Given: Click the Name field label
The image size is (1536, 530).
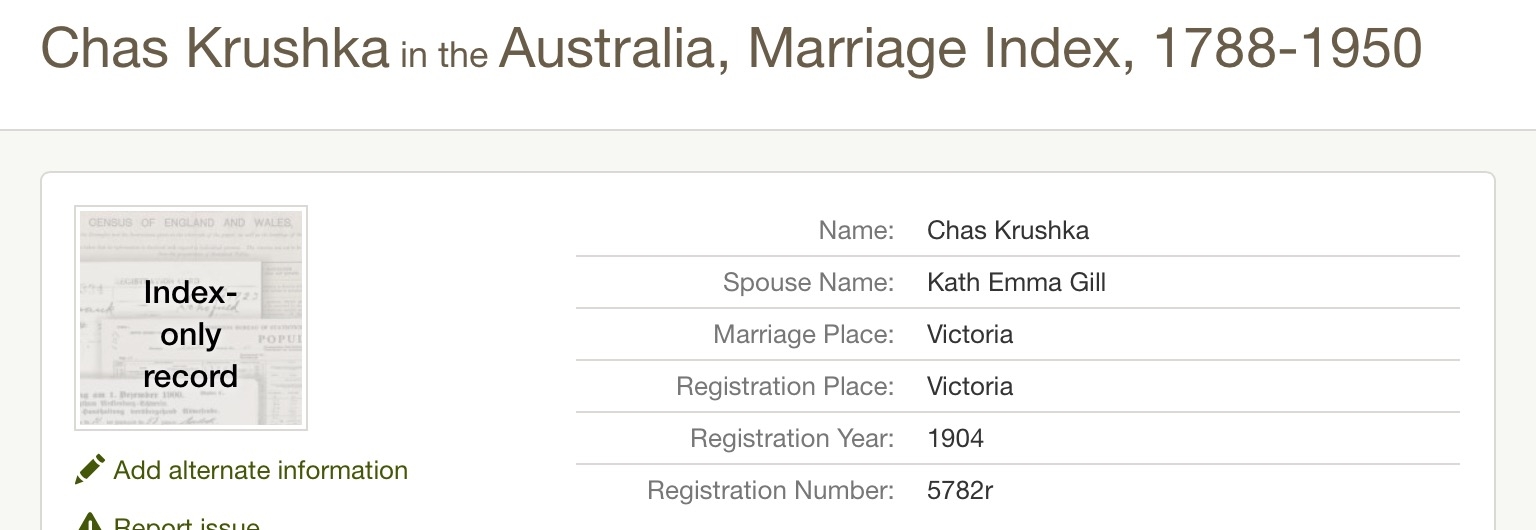Looking at the screenshot, I should click(856, 230).
